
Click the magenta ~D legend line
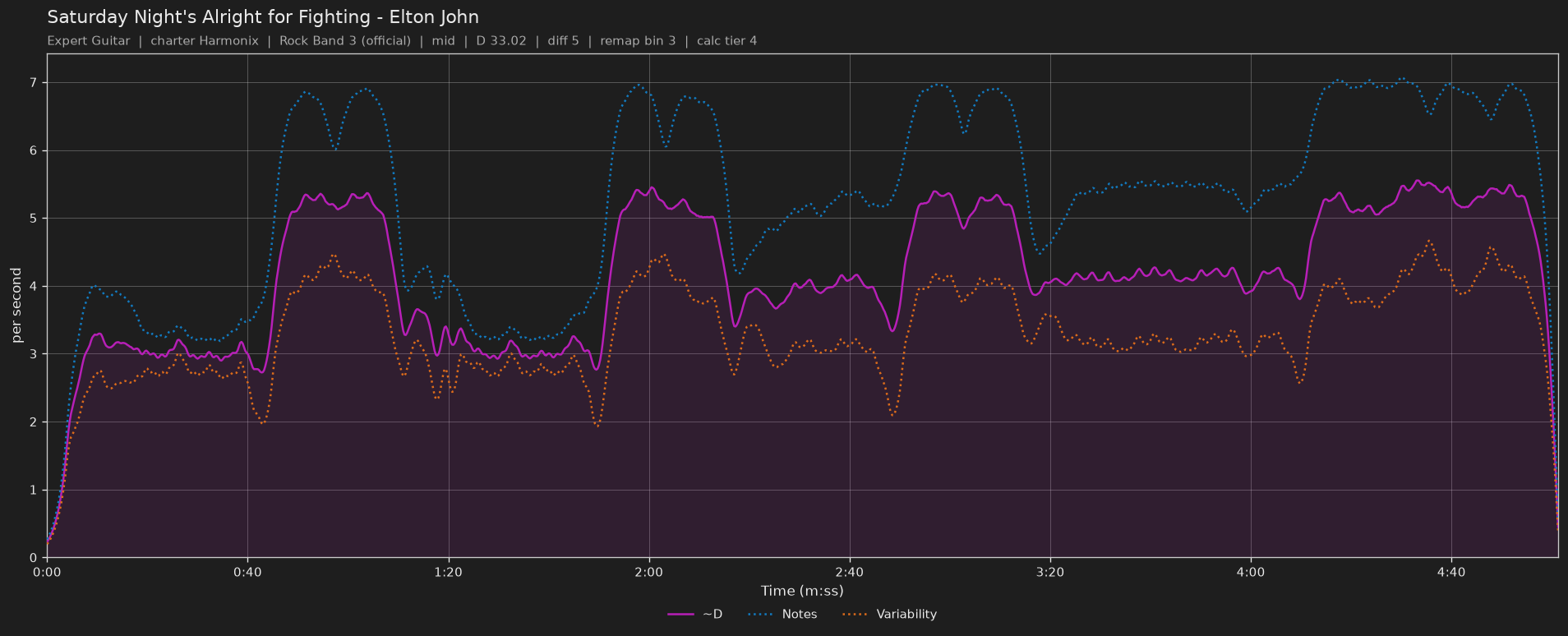pos(680,615)
